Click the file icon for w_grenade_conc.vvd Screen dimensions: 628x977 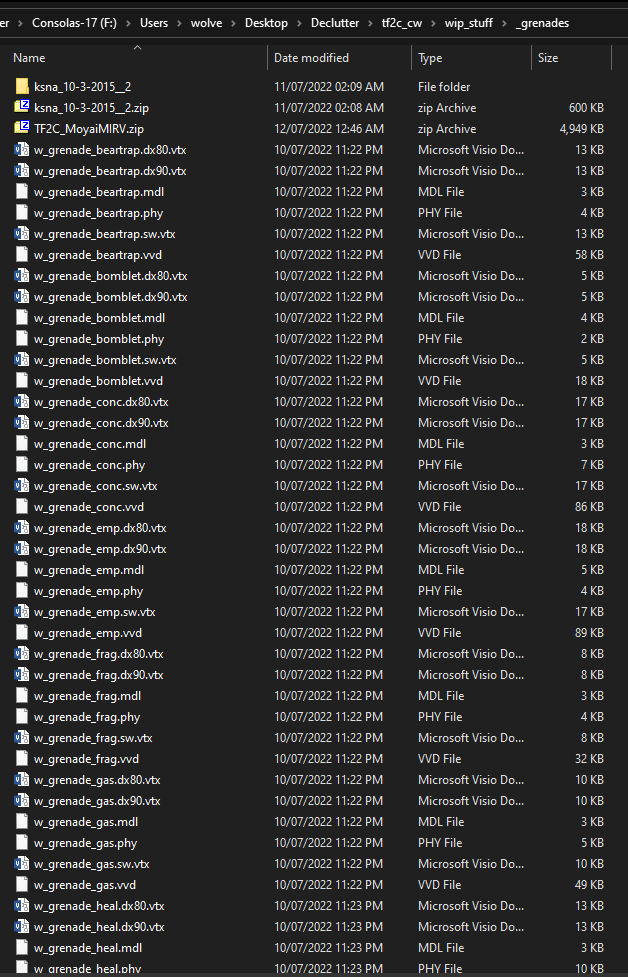click(x=22, y=507)
